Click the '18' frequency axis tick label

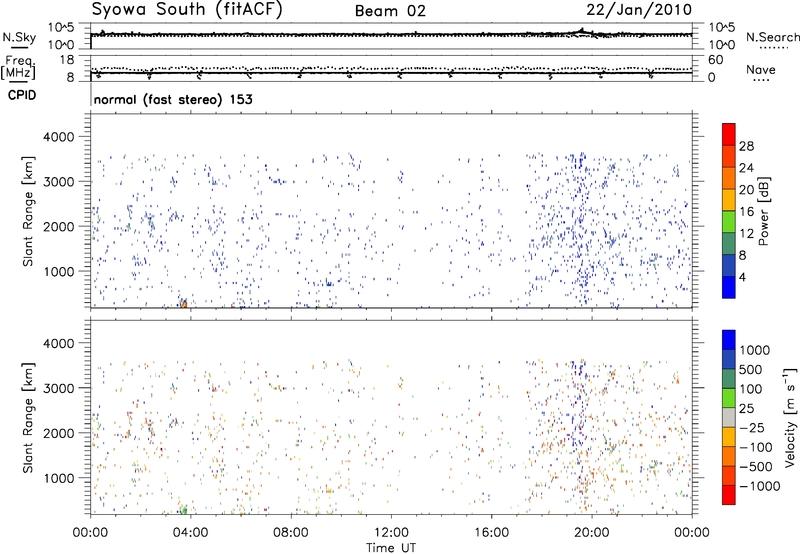66,60
